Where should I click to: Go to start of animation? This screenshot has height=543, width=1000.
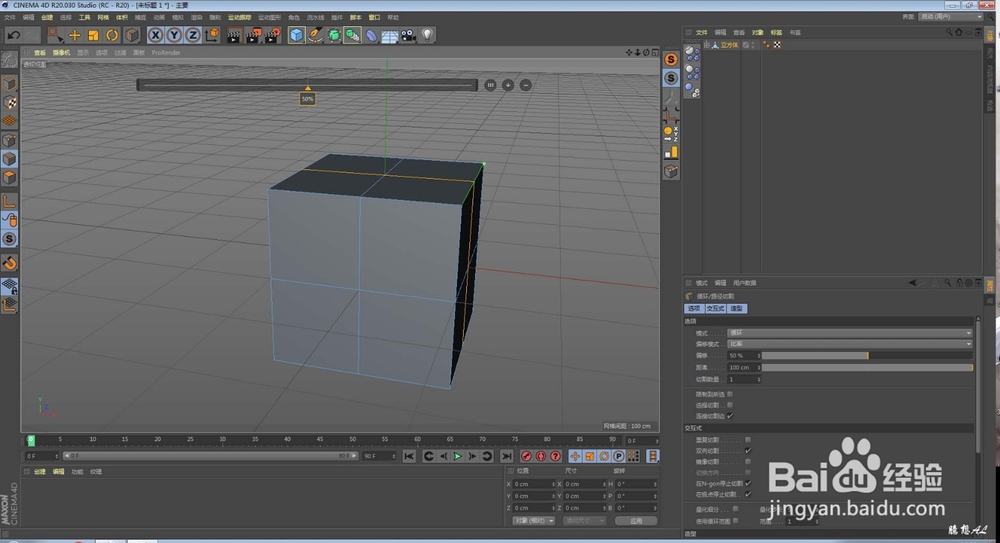coord(409,456)
